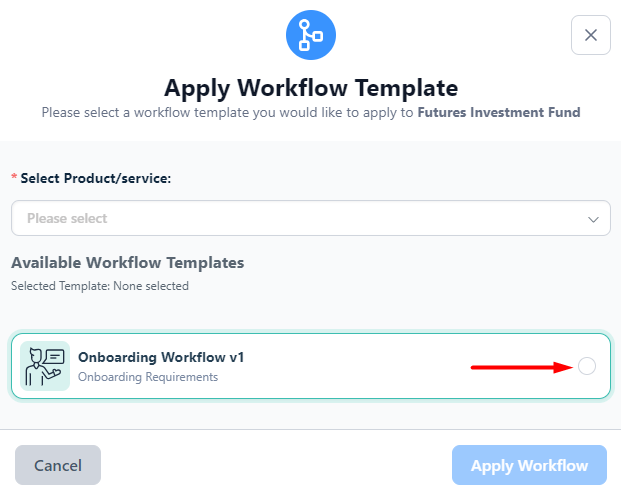
Task: Click the Available Workflow Templates heading
Action: pyautogui.click(x=128, y=262)
